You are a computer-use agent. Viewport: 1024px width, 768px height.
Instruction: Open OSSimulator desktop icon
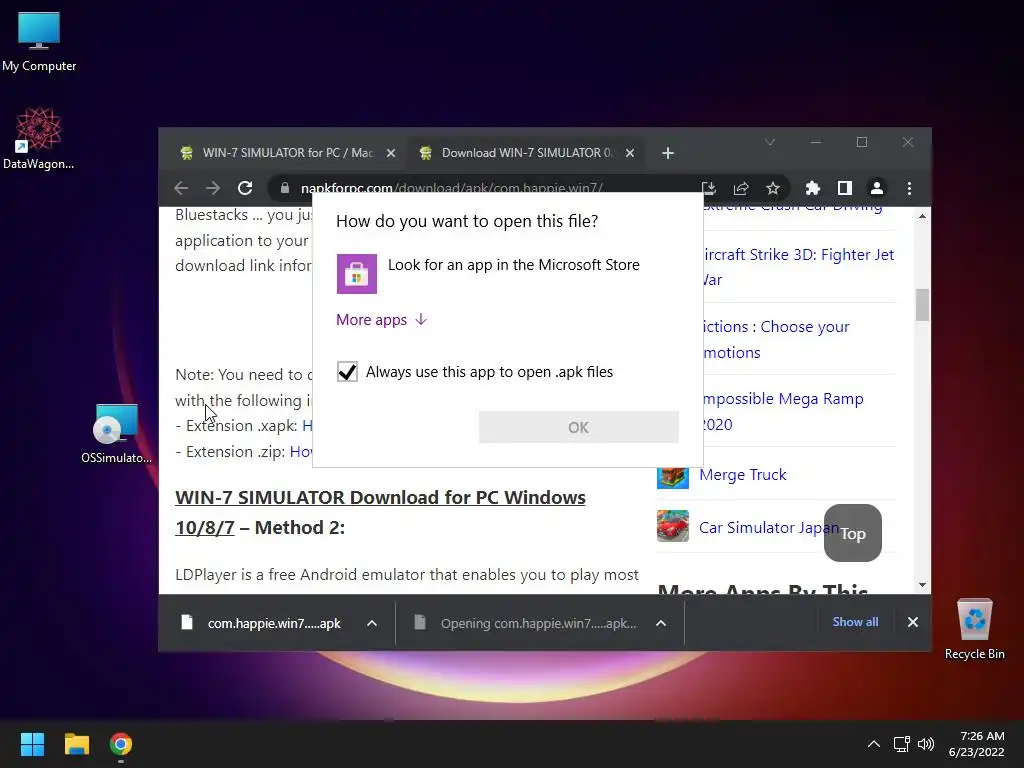pos(116,434)
